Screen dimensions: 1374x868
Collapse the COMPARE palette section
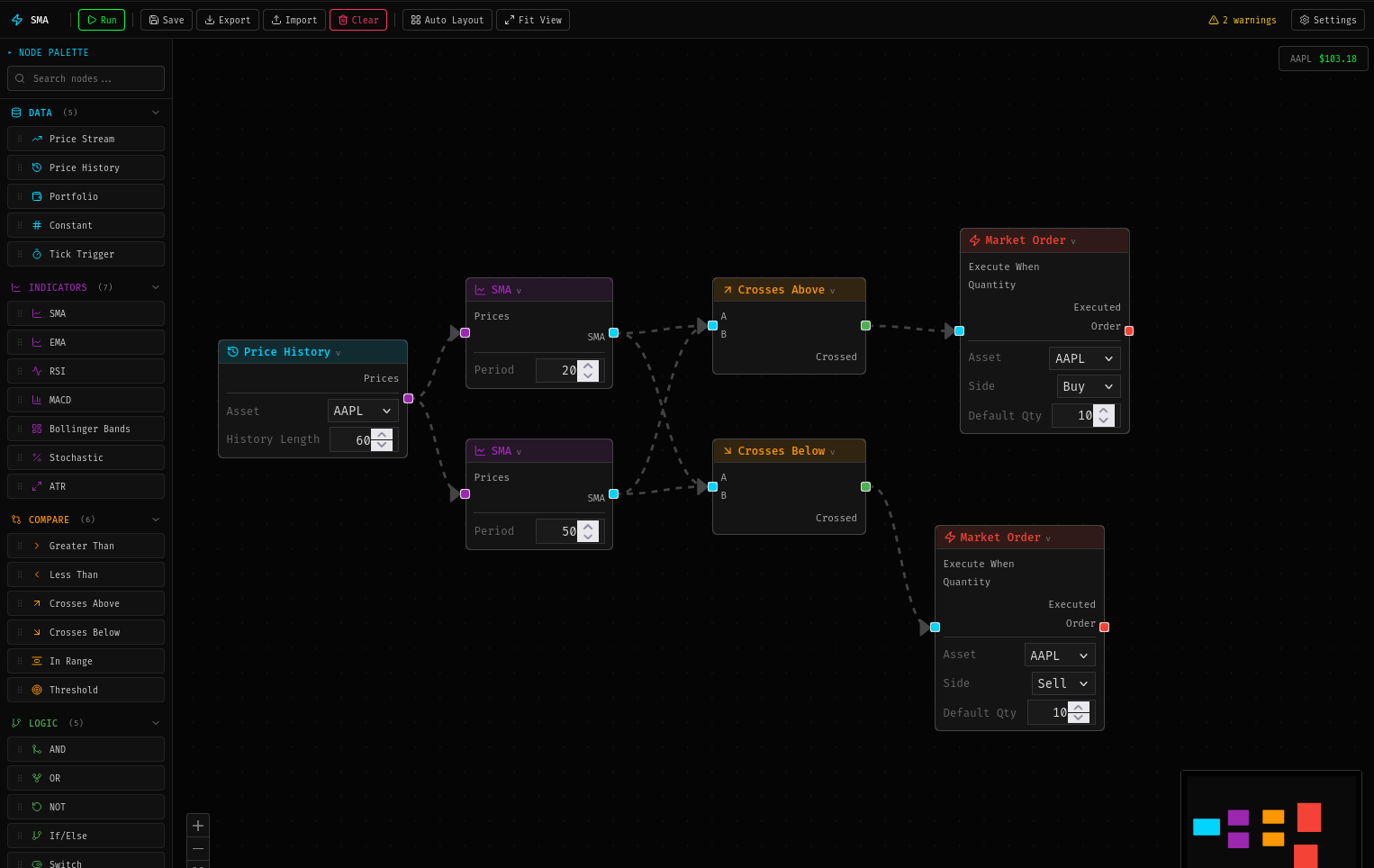pyautogui.click(x=156, y=520)
